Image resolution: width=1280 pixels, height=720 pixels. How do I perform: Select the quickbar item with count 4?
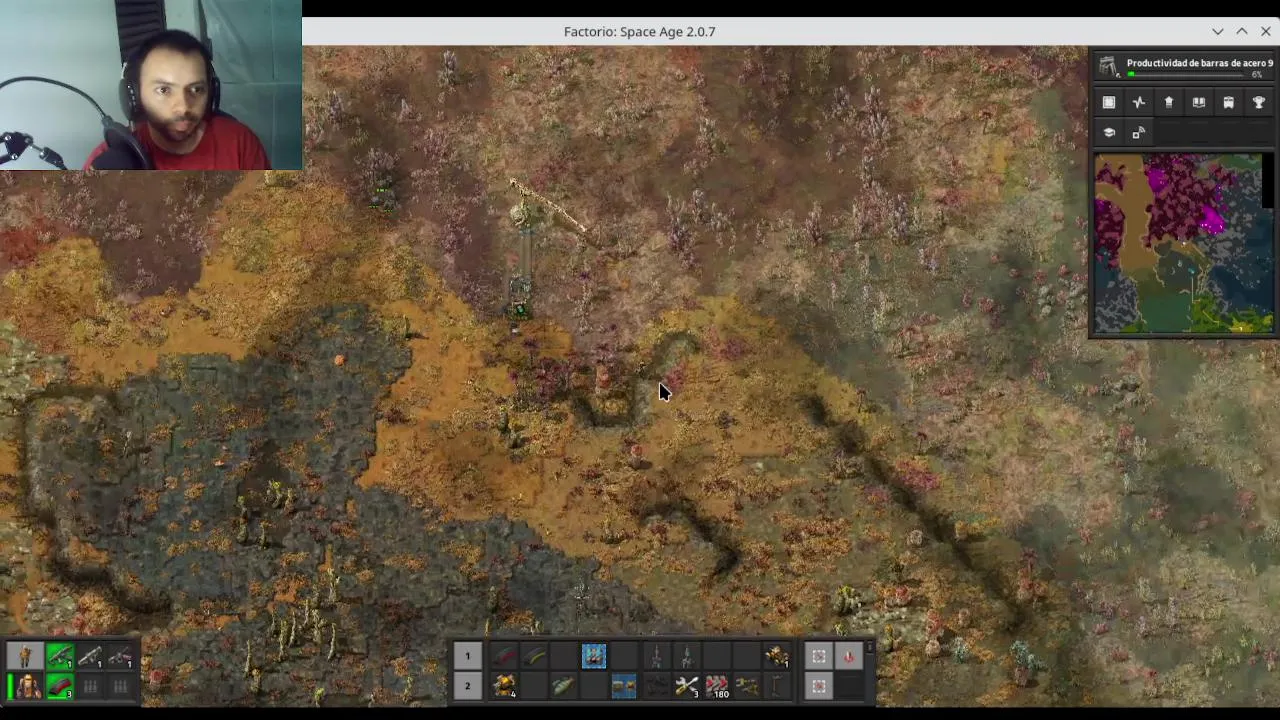504,686
